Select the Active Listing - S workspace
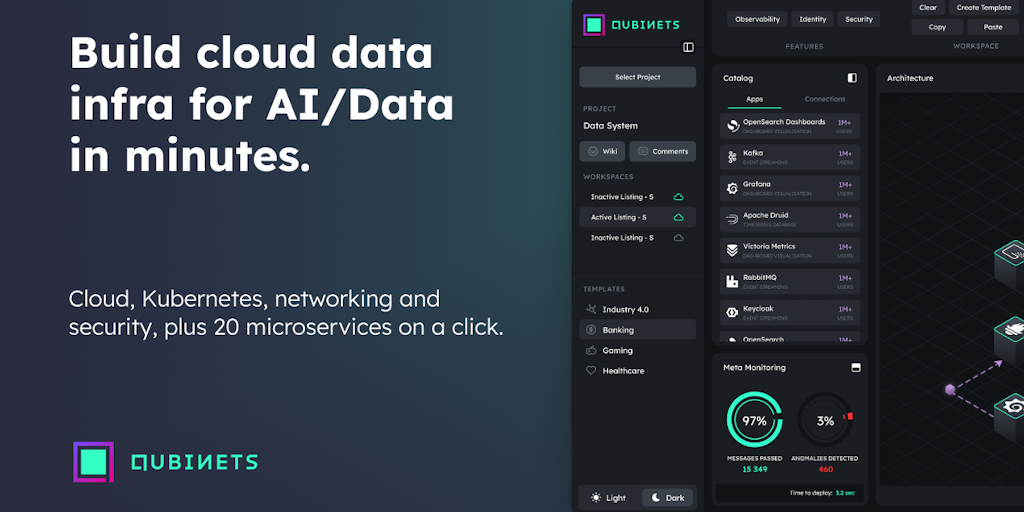 click(x=637, y=217)
